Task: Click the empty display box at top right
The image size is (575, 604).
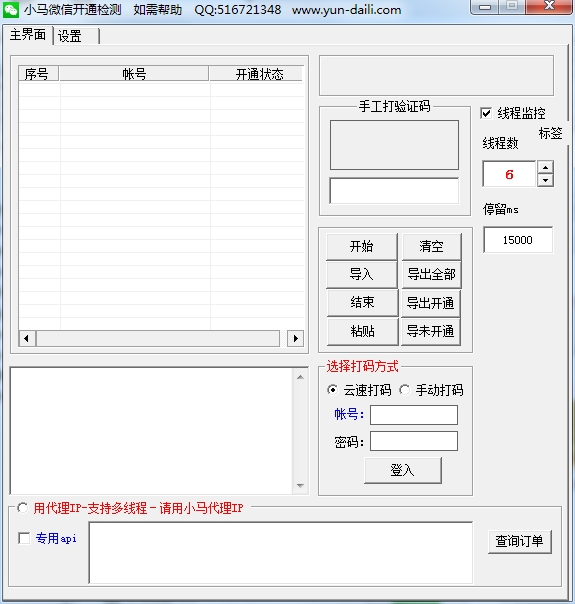Action: [x=436, y=76]
